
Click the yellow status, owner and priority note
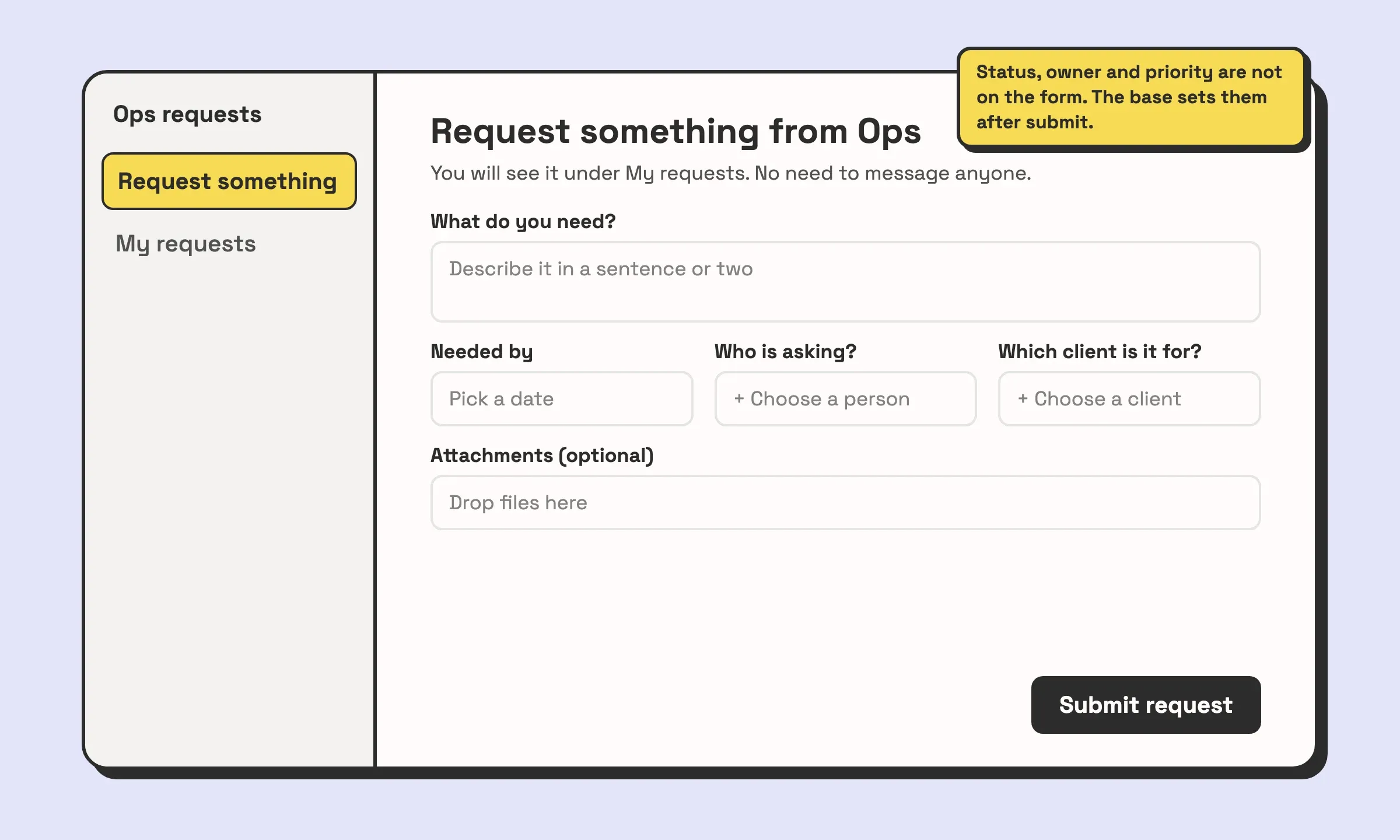point(1130,97)
